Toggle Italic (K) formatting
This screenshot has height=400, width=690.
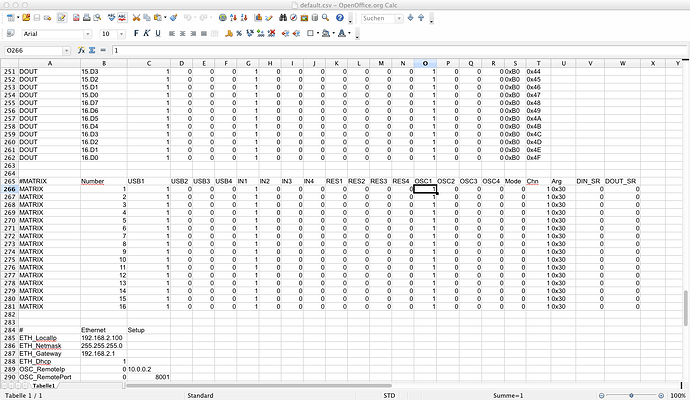147,33
